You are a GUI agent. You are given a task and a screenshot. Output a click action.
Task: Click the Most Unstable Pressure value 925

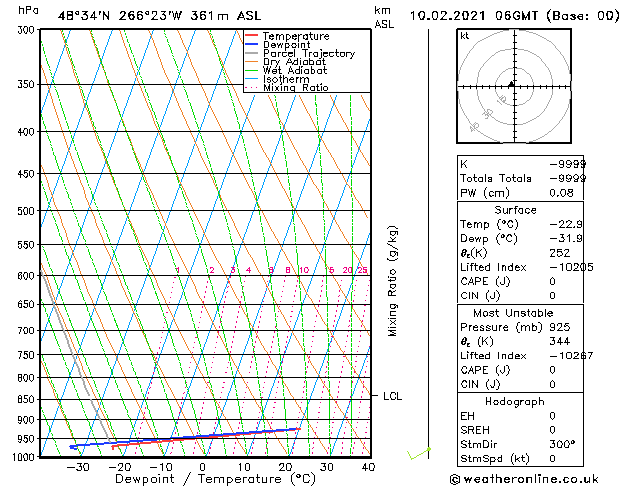(x=560, y=327)
